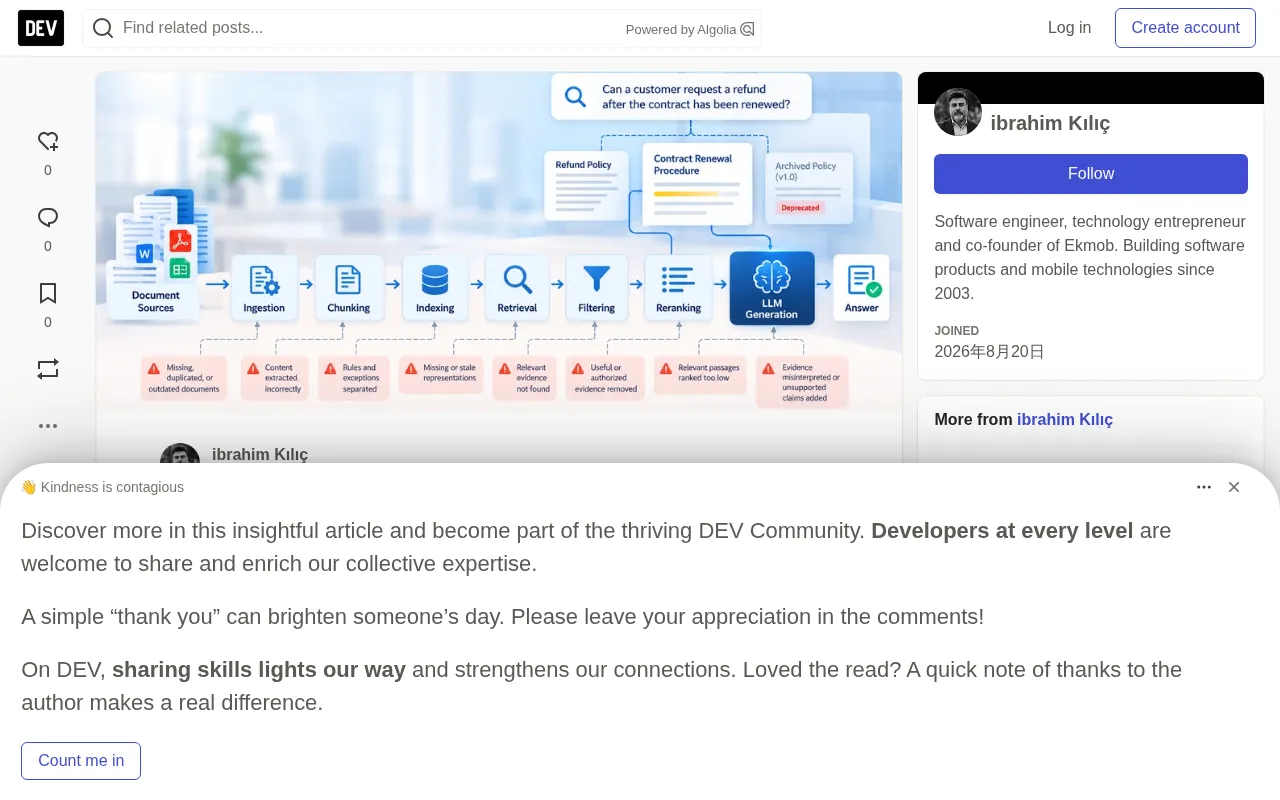This screenshot has height=800, width=1280.
Task: Open the Log in link
Action: 1069,28
